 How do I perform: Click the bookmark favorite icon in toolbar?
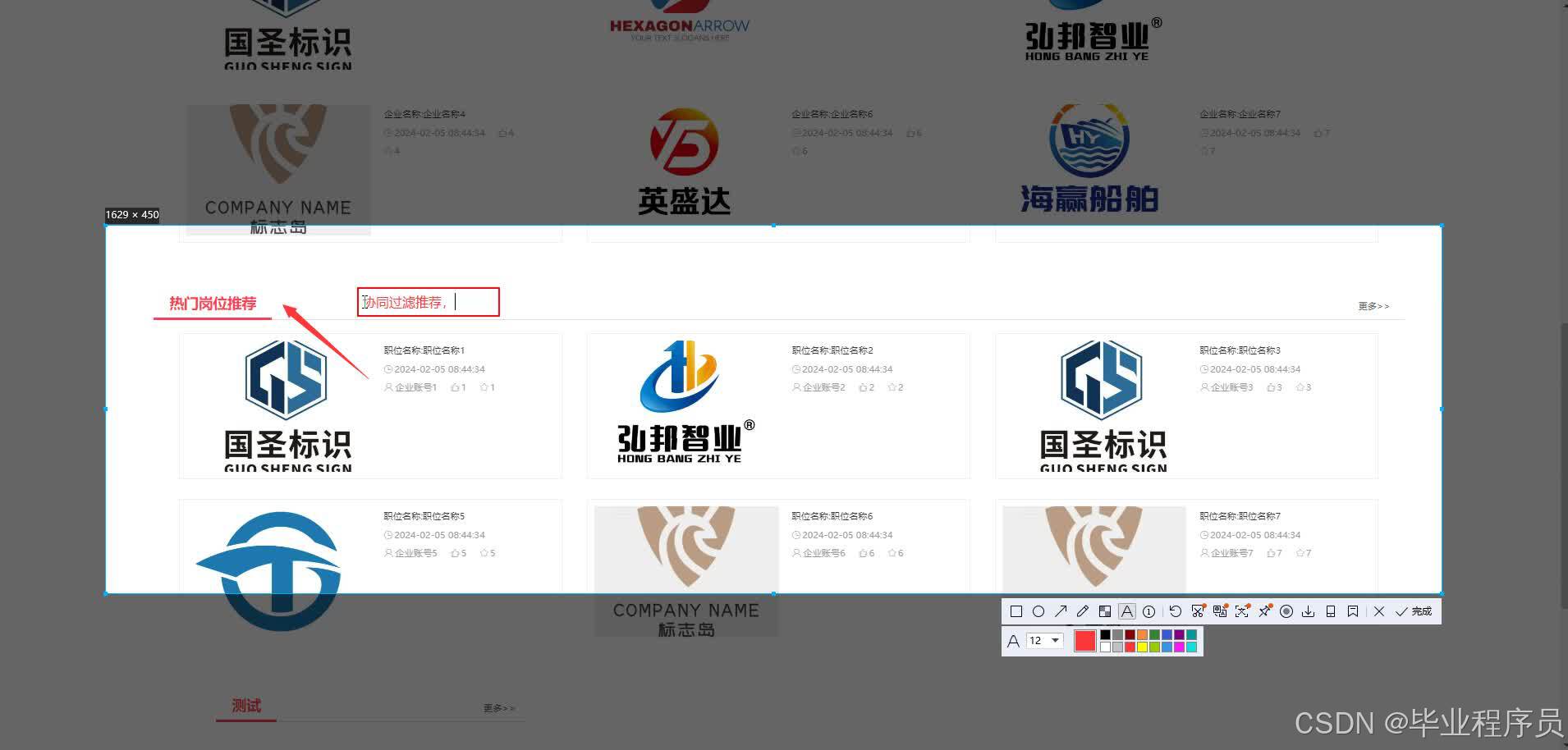click(1353, 611)
